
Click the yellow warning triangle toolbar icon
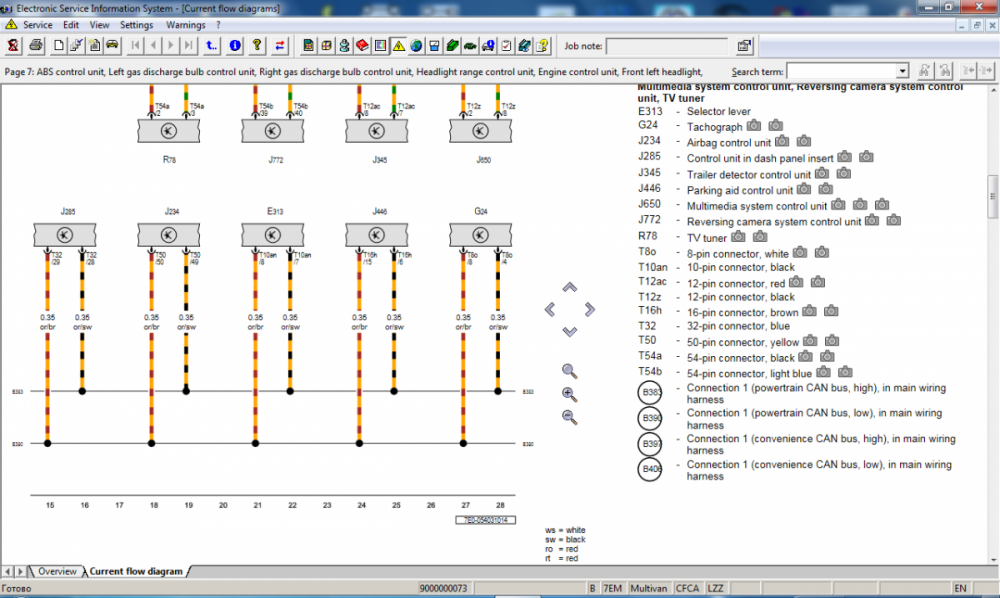398,45
